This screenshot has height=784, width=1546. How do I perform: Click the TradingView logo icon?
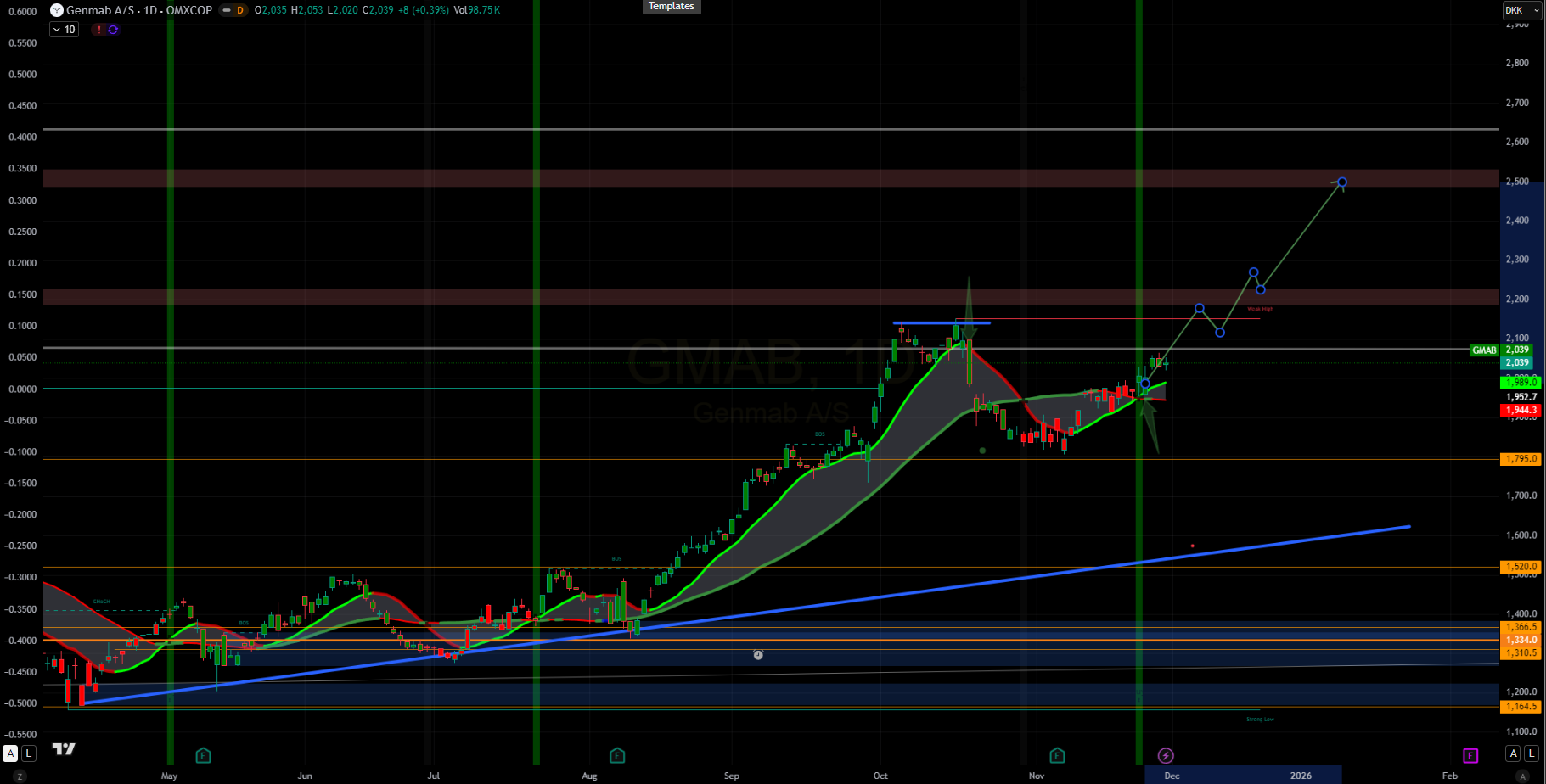click(x=64, y=748)
